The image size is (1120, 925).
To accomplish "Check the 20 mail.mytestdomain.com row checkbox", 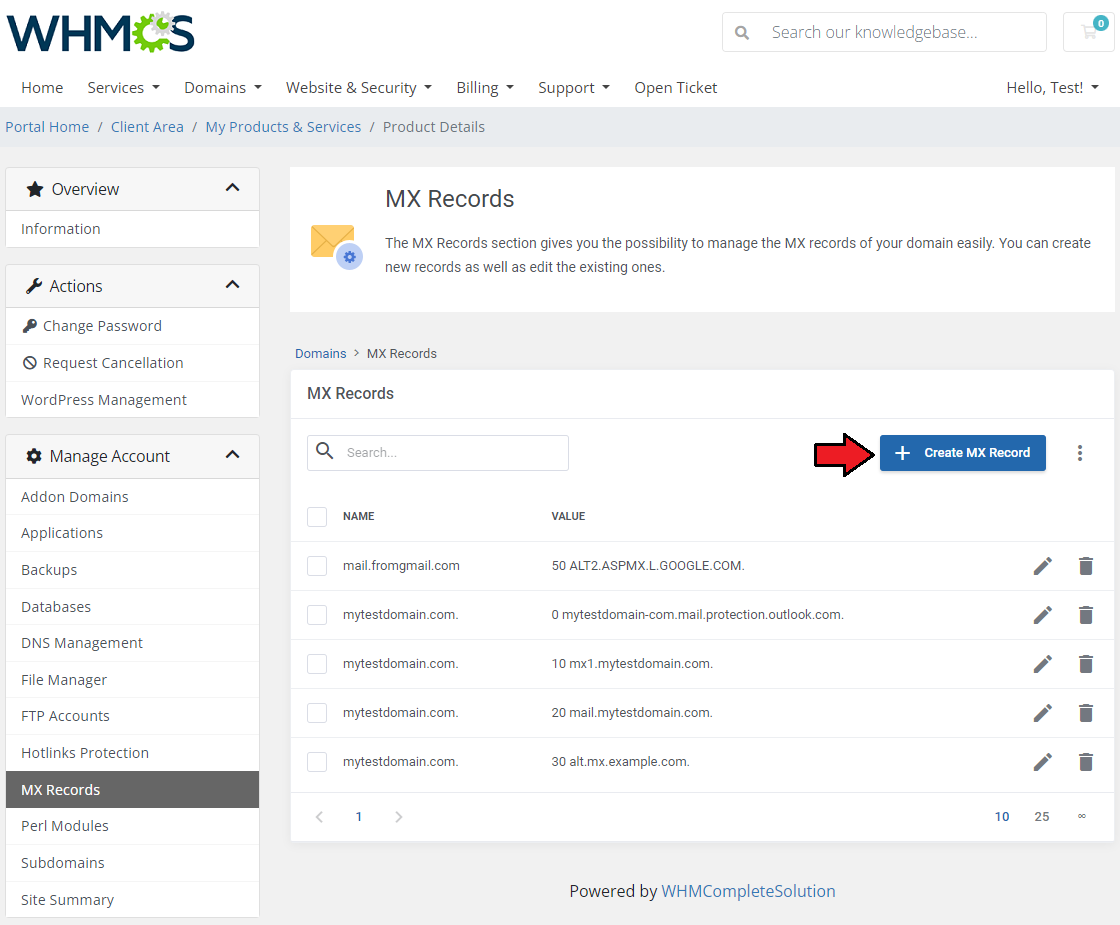I will (x=316, y=713).
